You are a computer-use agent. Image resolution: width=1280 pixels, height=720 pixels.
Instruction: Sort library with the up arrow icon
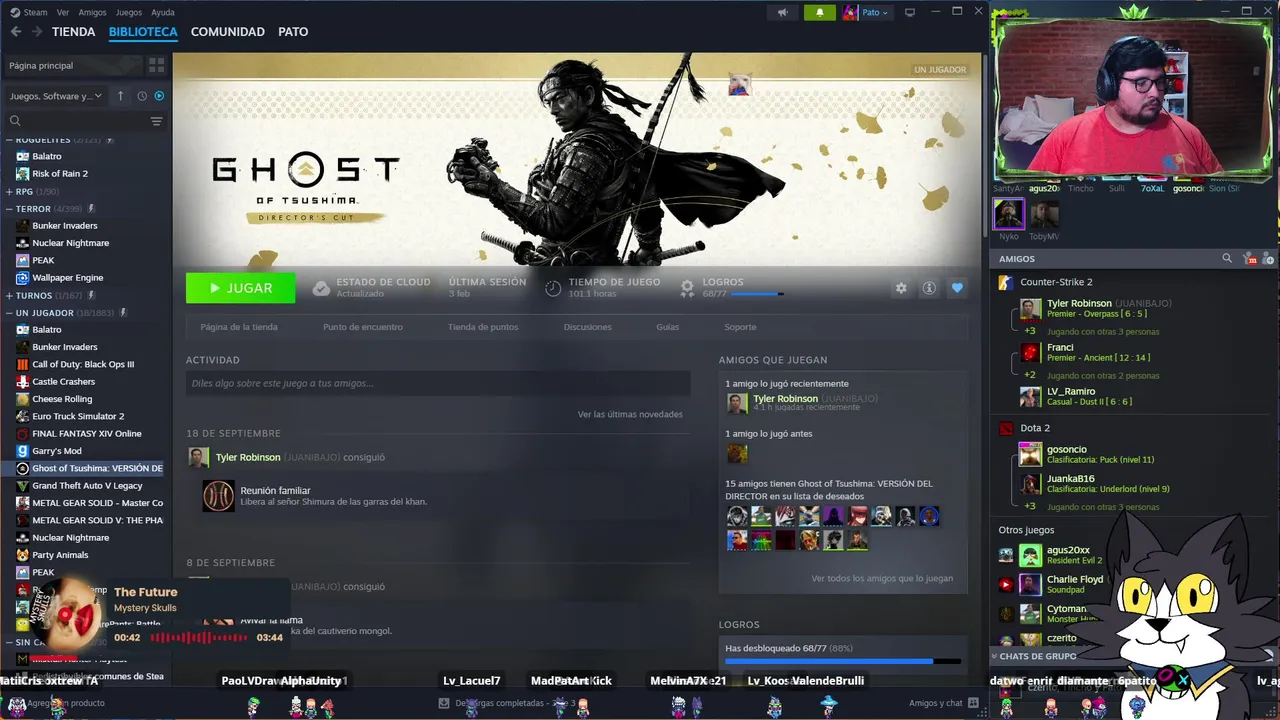(x=121, y=96)
